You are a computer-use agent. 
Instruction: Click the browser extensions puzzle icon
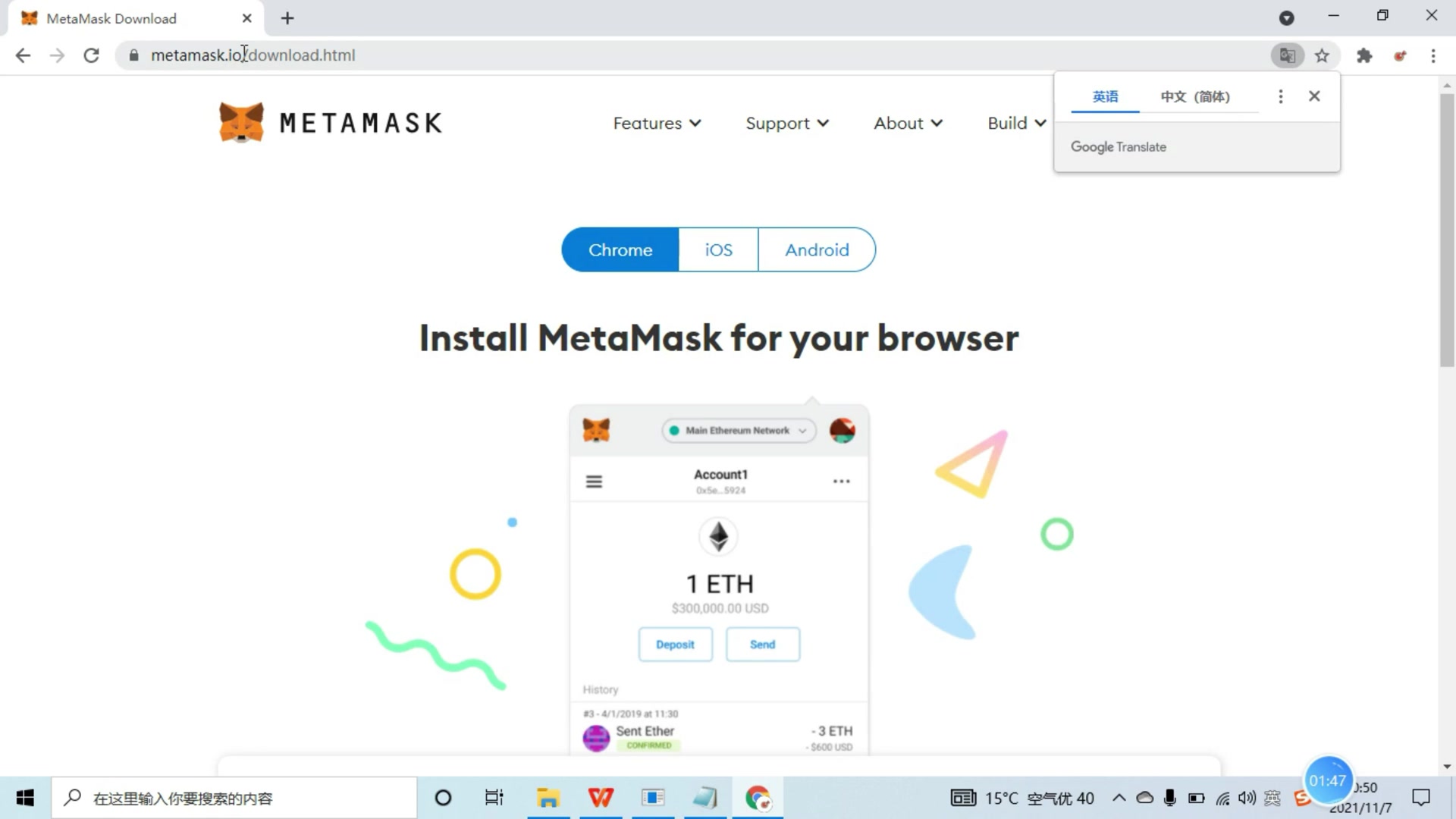[x=1363, y=55]
